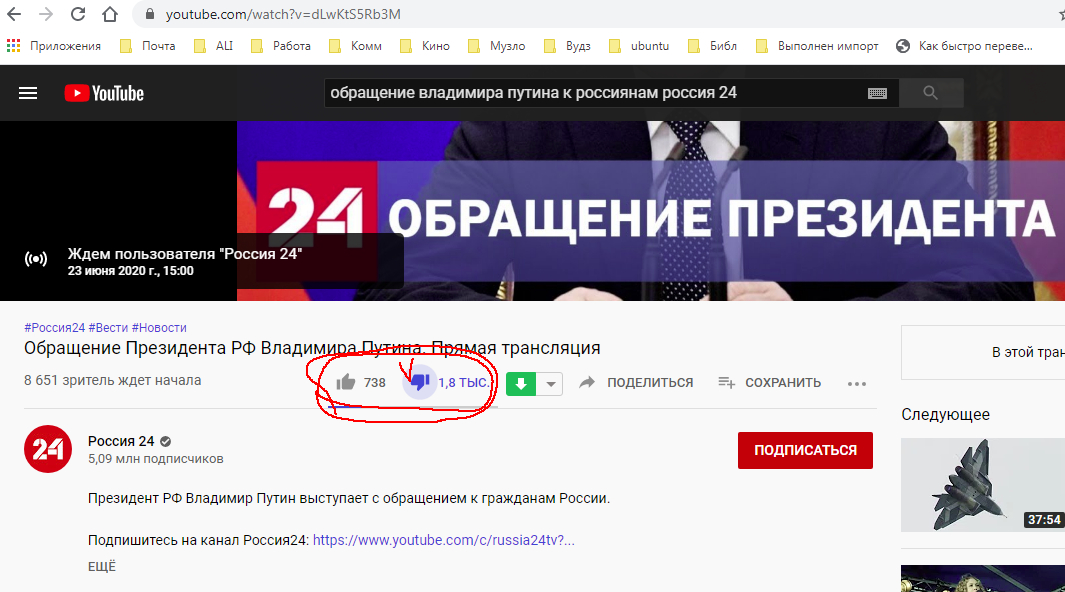The image size is (1065, 592).
Task: Open the #Вести hashtag
Action: click(x=108, y=328)
